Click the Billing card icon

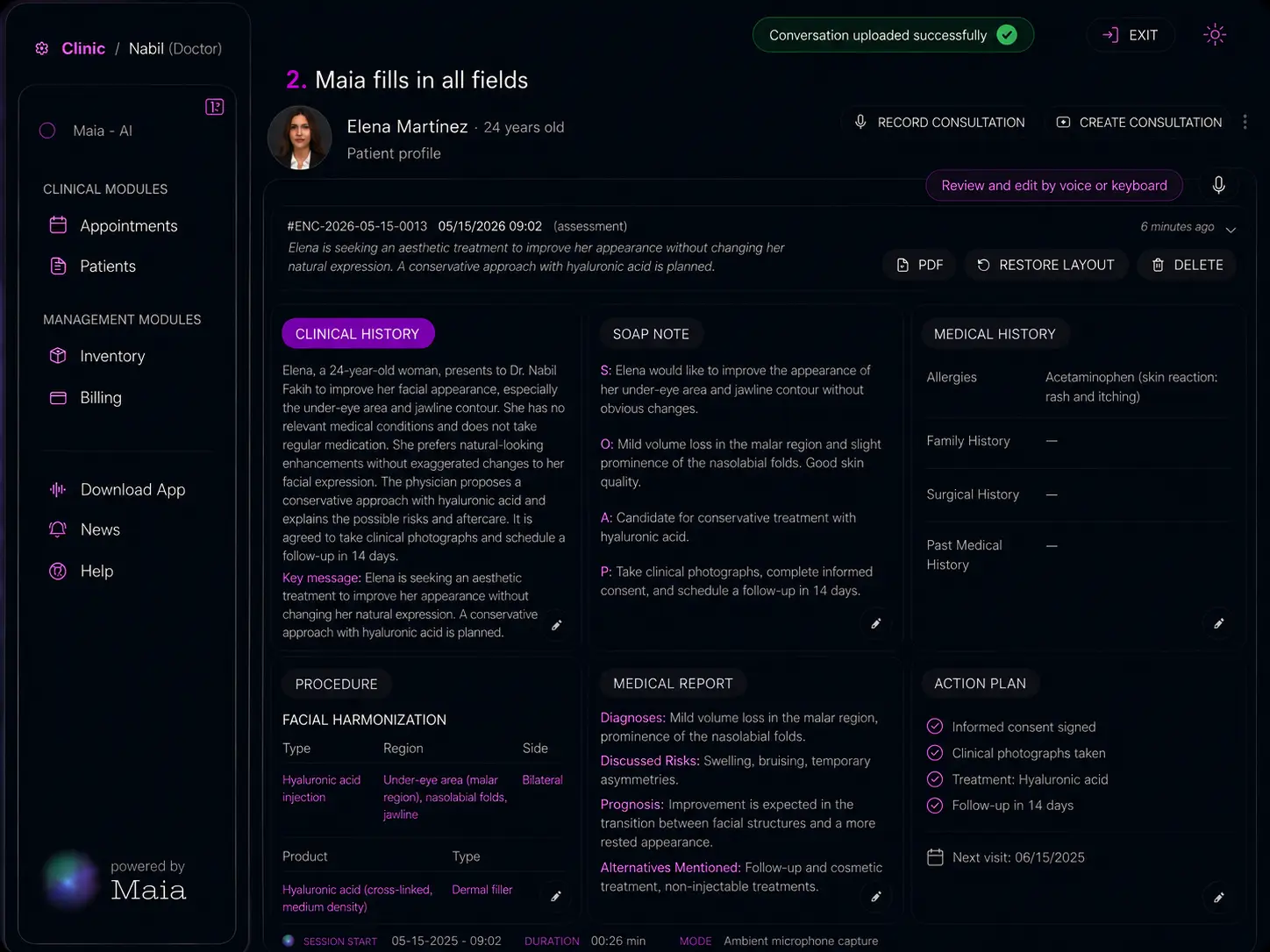tap(58, 398)
